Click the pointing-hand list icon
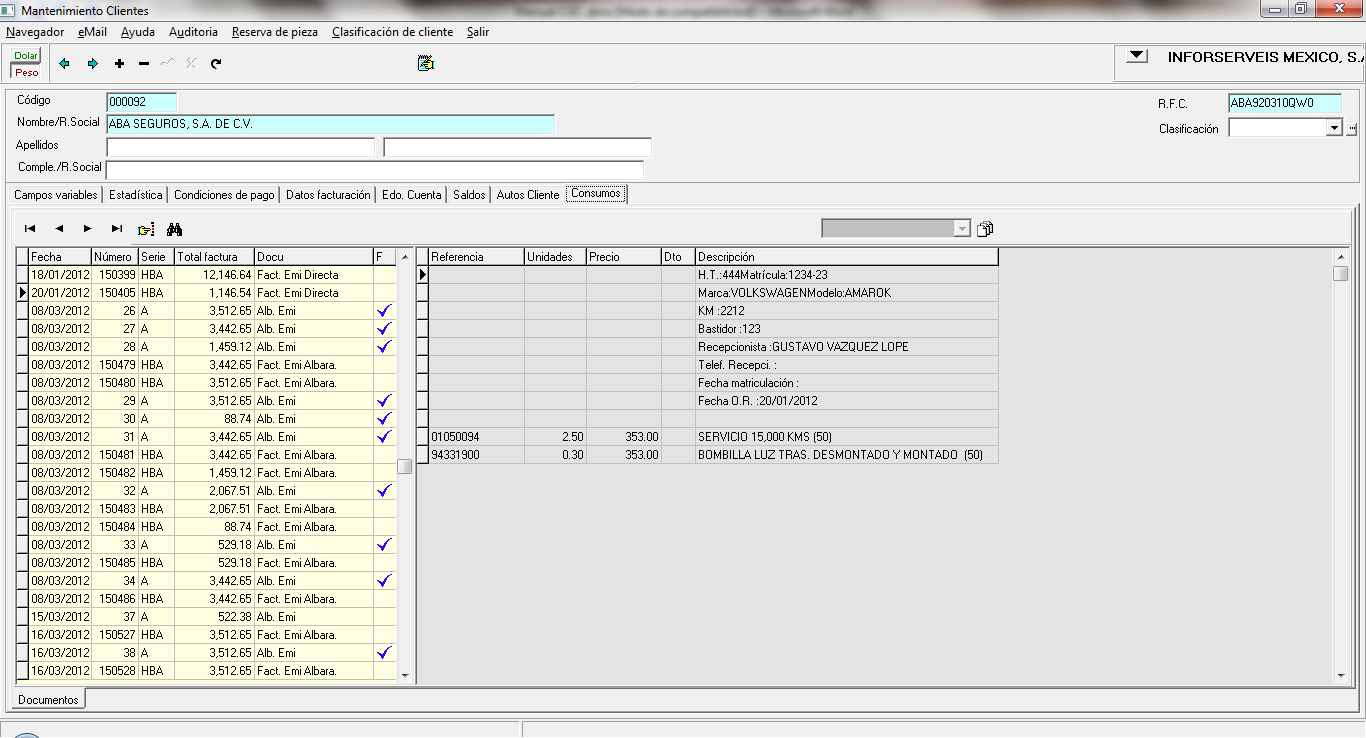1366x738 pixels. tap(146, 229)
